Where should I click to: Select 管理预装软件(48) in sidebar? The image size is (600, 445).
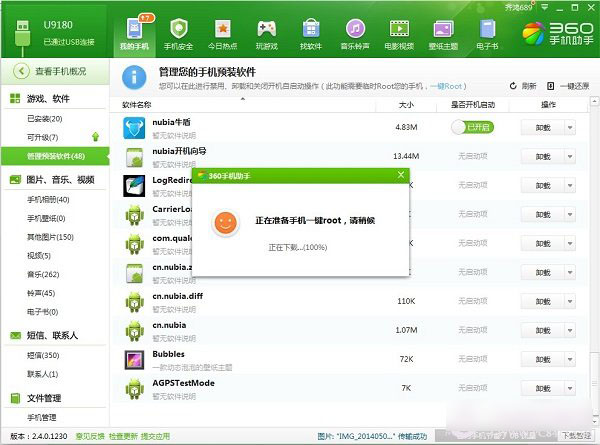pos(55,156)
